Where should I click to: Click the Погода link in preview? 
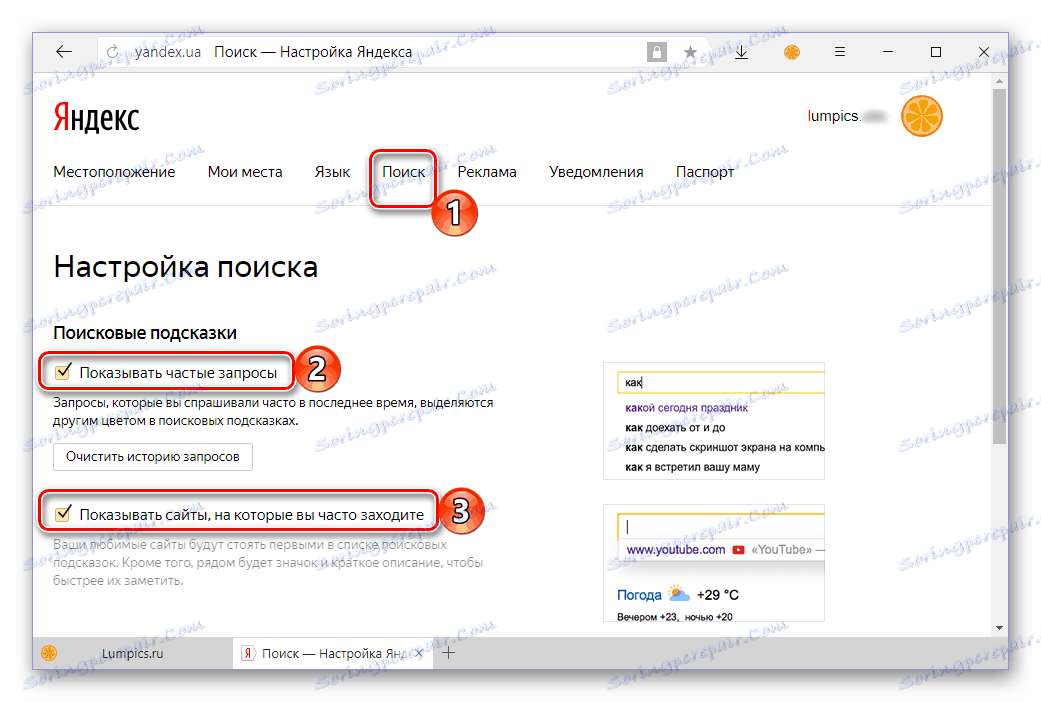click(639, 595)
